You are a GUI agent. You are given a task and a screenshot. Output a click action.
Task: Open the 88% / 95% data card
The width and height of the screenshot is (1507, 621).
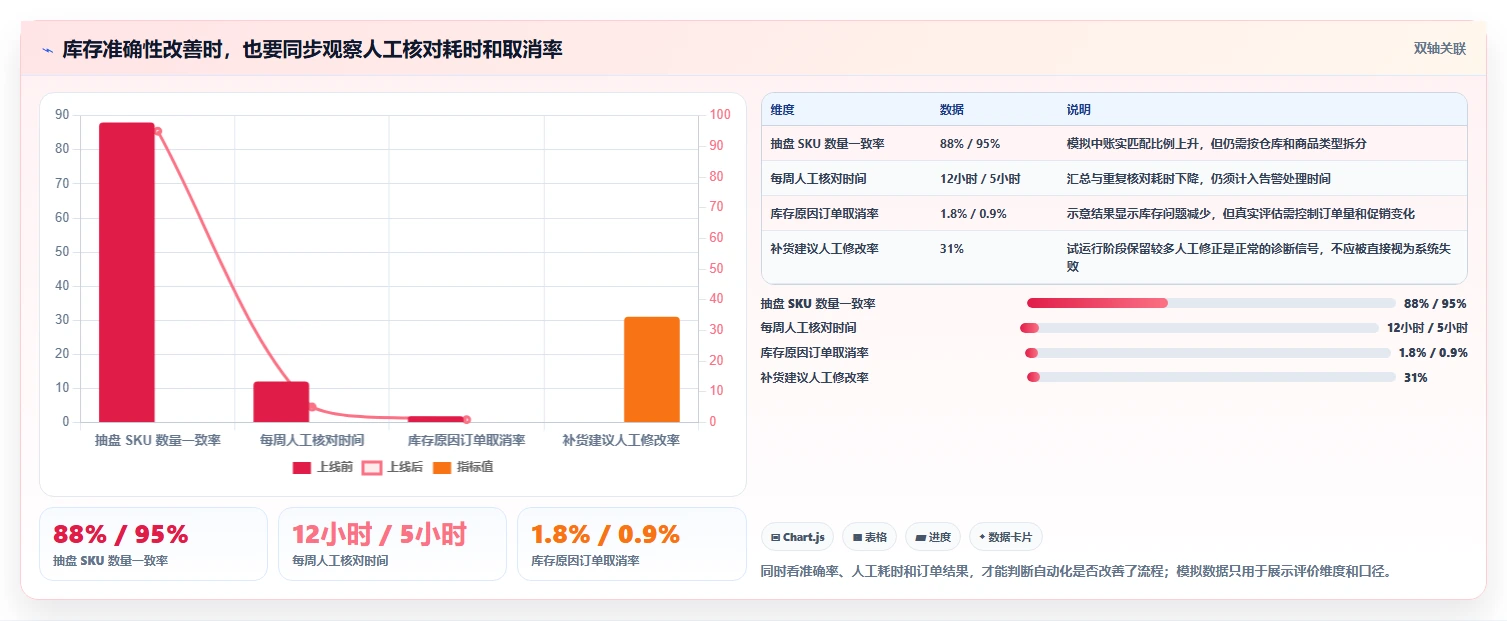click(x=153, y=544)
